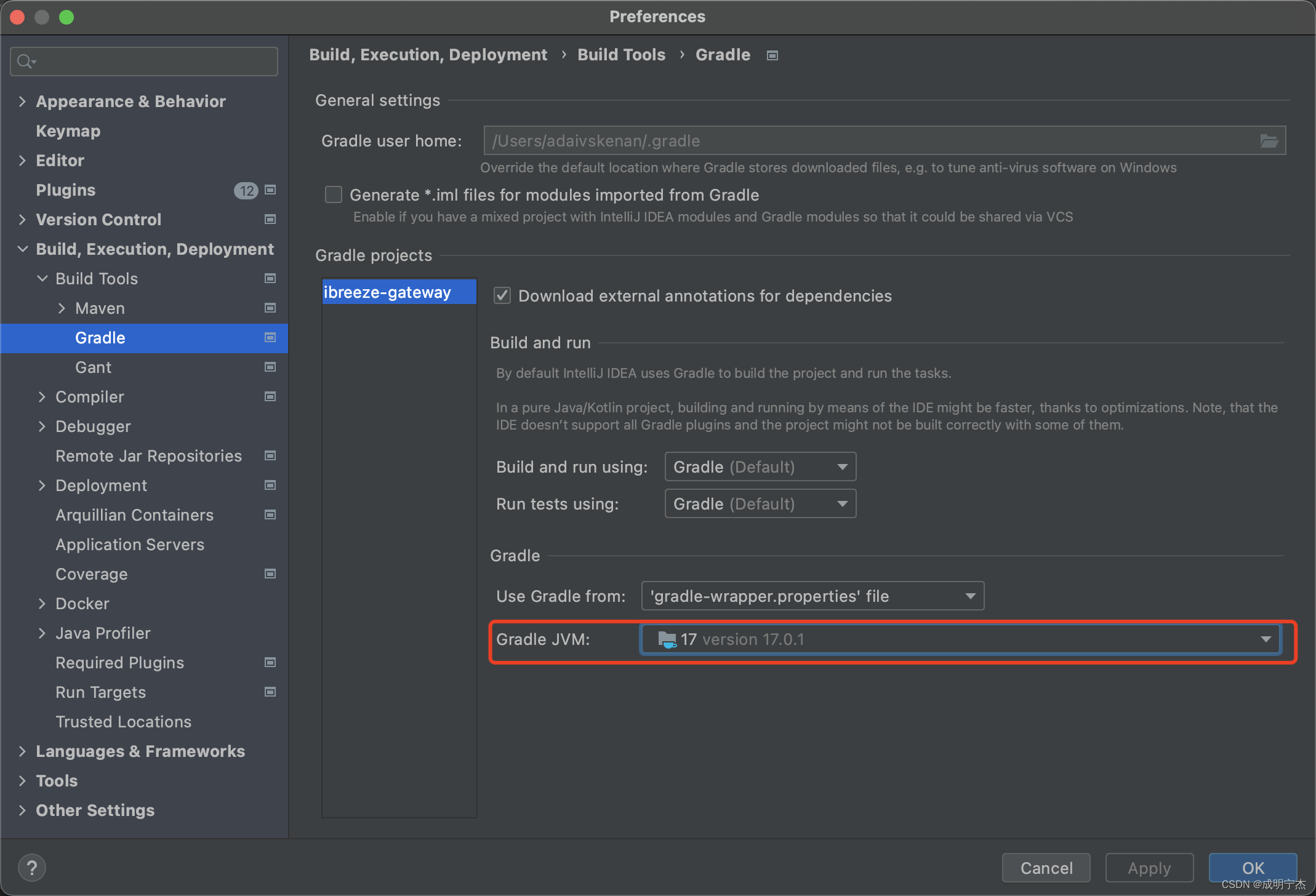The width and height of the screenshot is (1316, 896).
Task: Disable Download external annotations for dependencies
Action: click(x=502, y=295)
